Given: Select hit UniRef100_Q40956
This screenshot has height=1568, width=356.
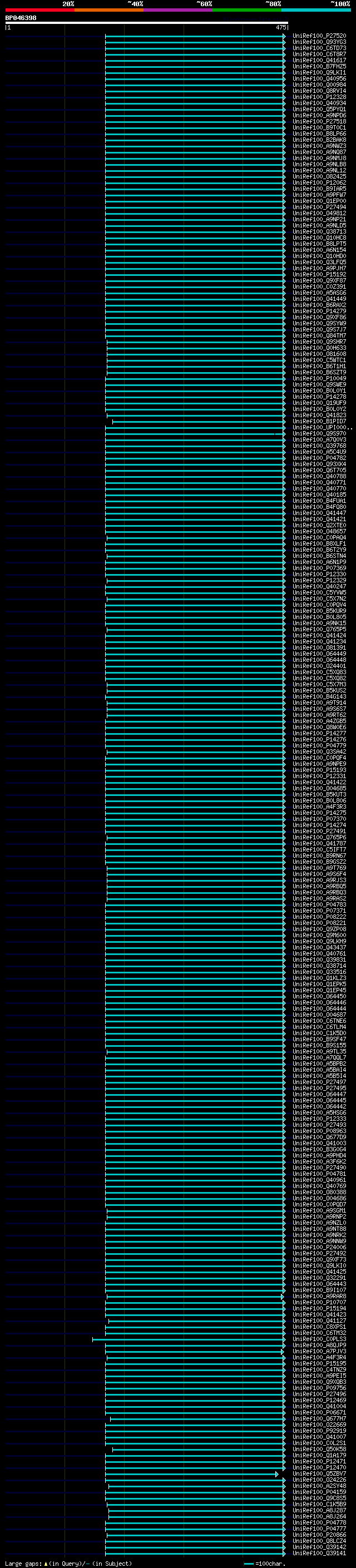Looking at the screenshot, I should 319,78.
